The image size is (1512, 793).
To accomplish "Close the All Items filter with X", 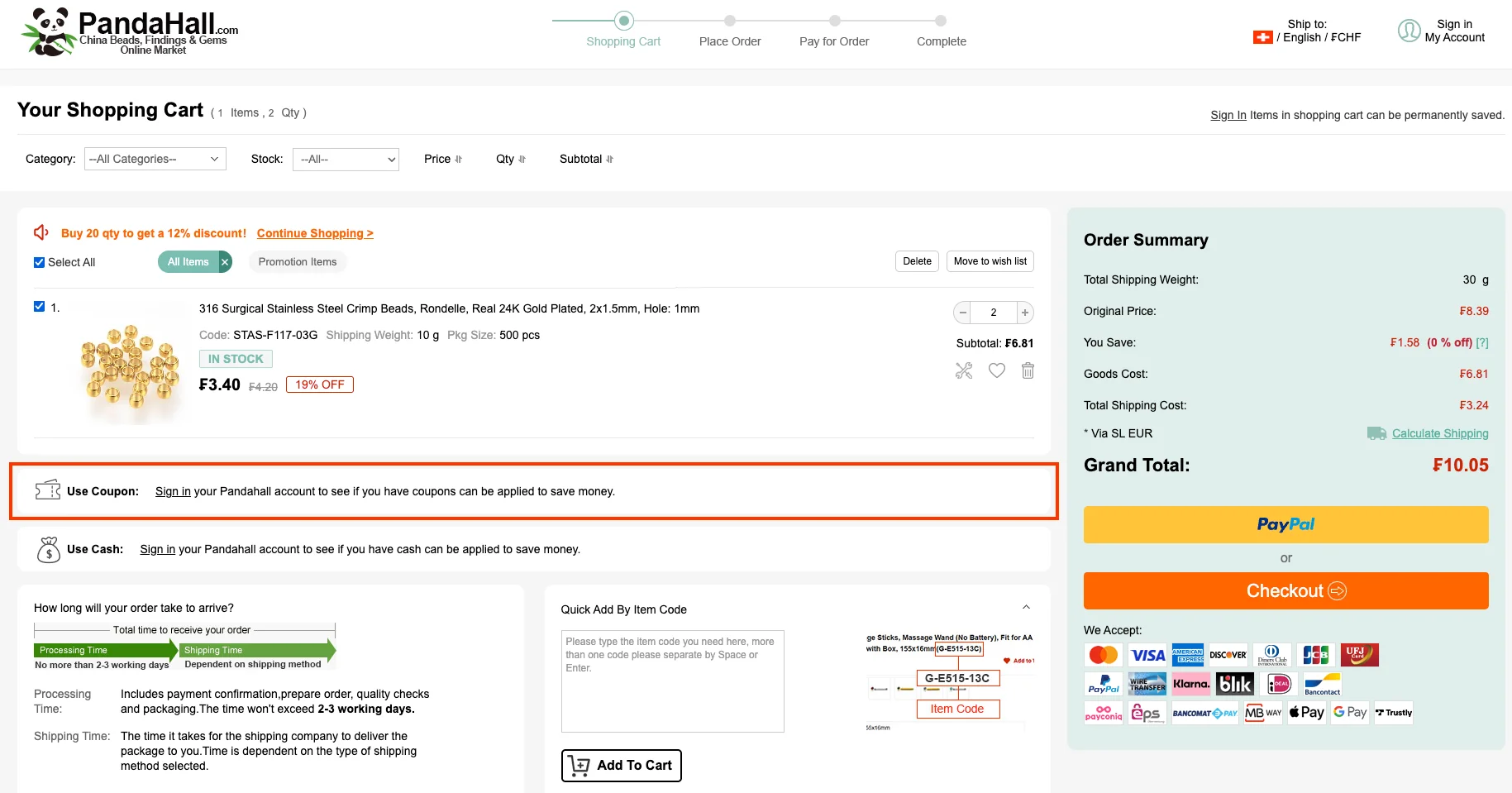I will click(225, 262).
